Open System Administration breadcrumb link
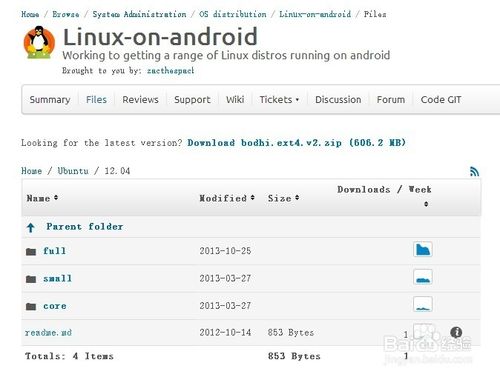Screen dimensions: 500x377 coord(139,14)
